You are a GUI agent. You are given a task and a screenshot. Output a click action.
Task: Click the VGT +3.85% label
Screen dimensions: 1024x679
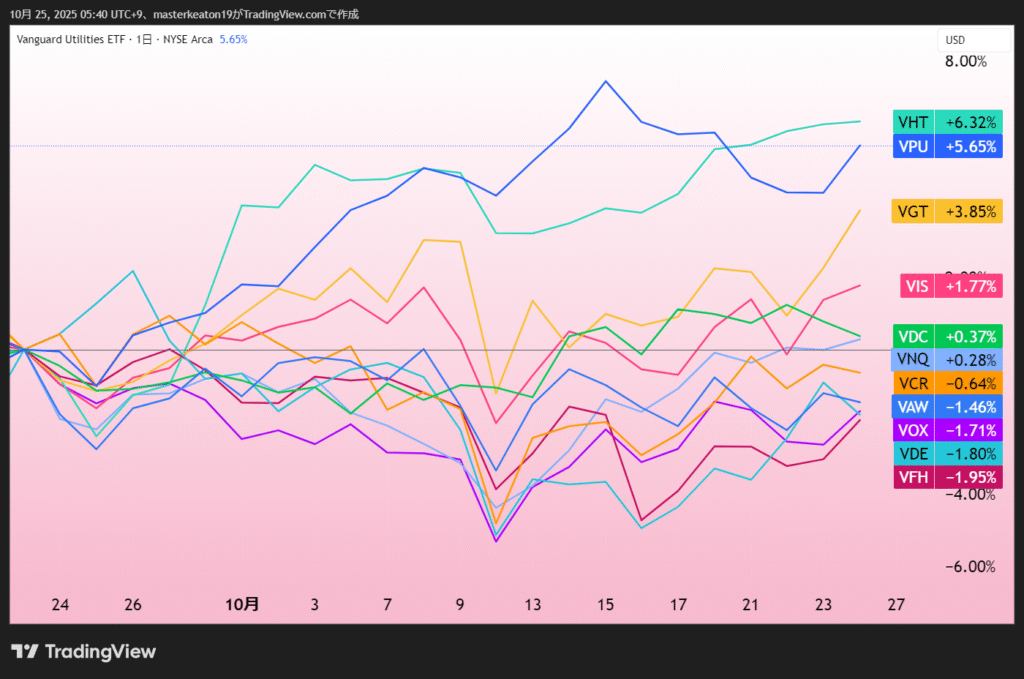point(947,211)
